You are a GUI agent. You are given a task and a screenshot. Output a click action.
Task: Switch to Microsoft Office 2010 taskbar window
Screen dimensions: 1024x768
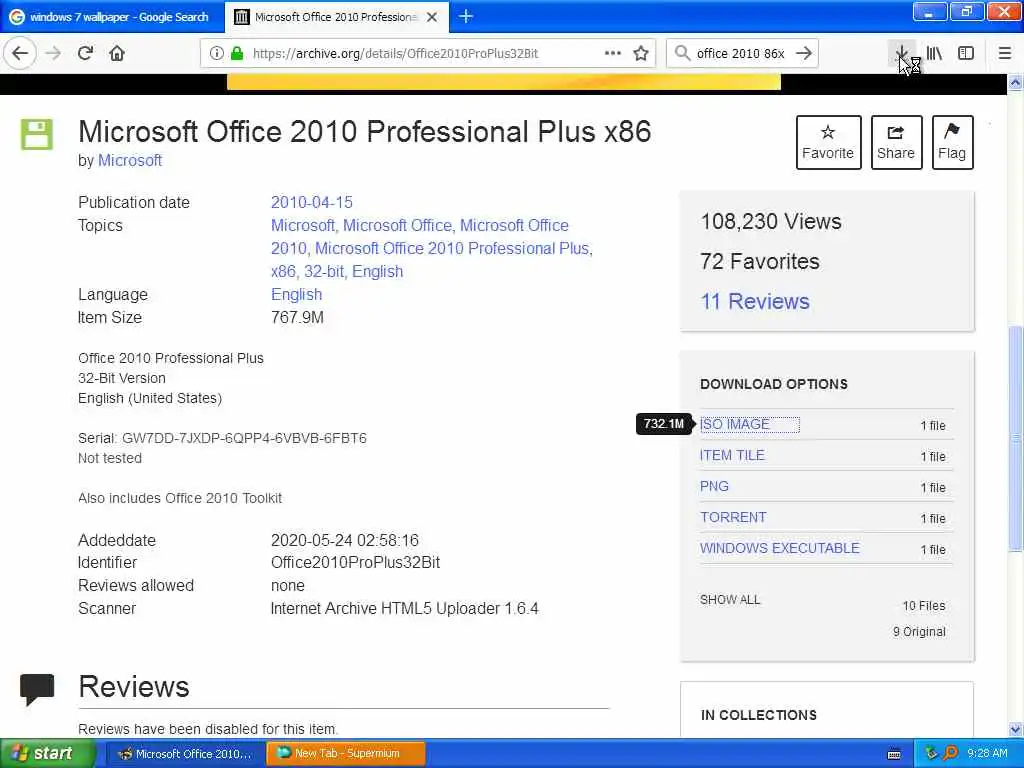pos(185,754)
